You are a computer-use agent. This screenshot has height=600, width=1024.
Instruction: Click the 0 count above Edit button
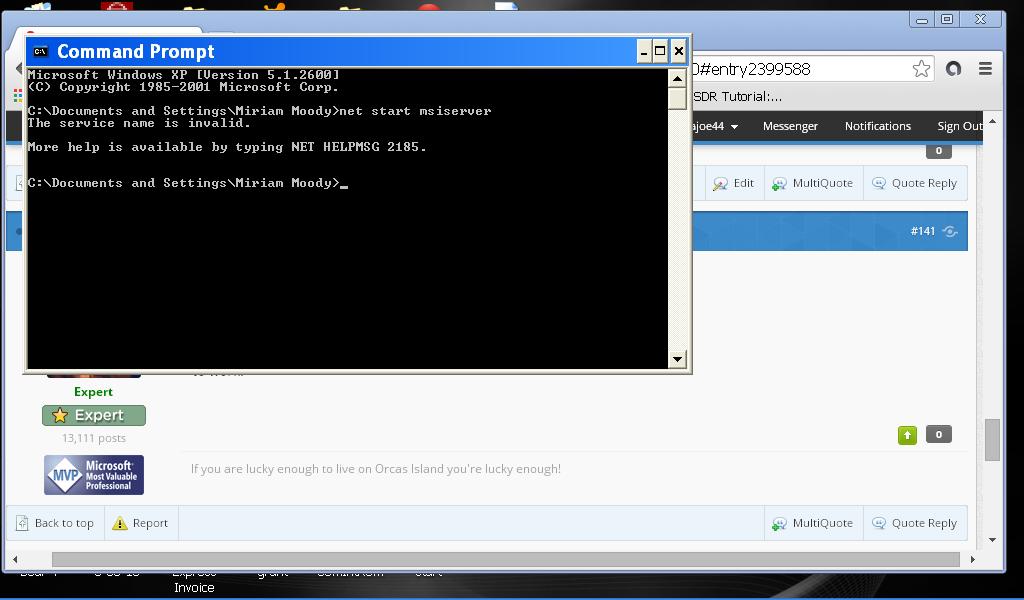938,151
